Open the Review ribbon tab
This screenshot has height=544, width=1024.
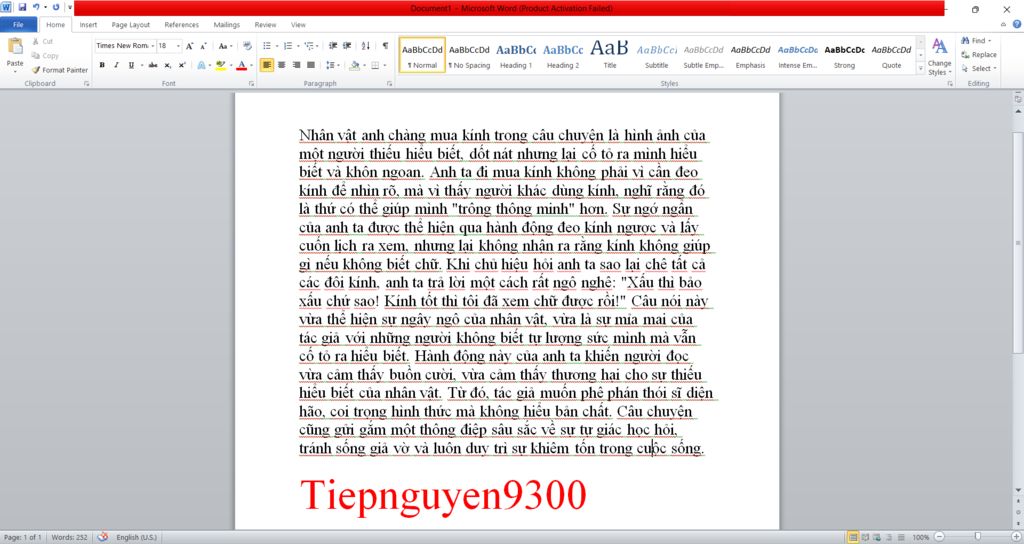266,24
